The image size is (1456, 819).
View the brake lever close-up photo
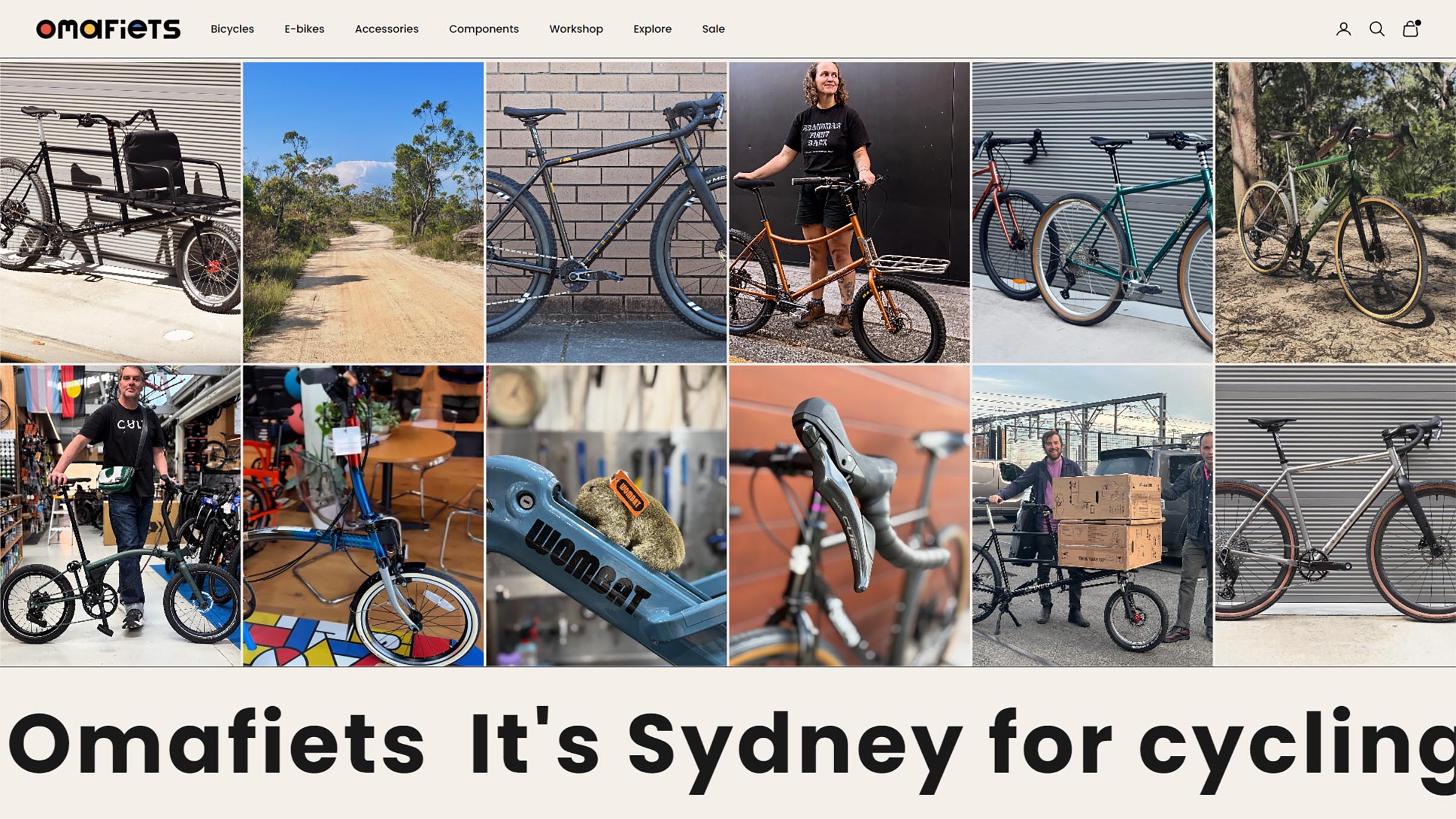coord(849,516)
